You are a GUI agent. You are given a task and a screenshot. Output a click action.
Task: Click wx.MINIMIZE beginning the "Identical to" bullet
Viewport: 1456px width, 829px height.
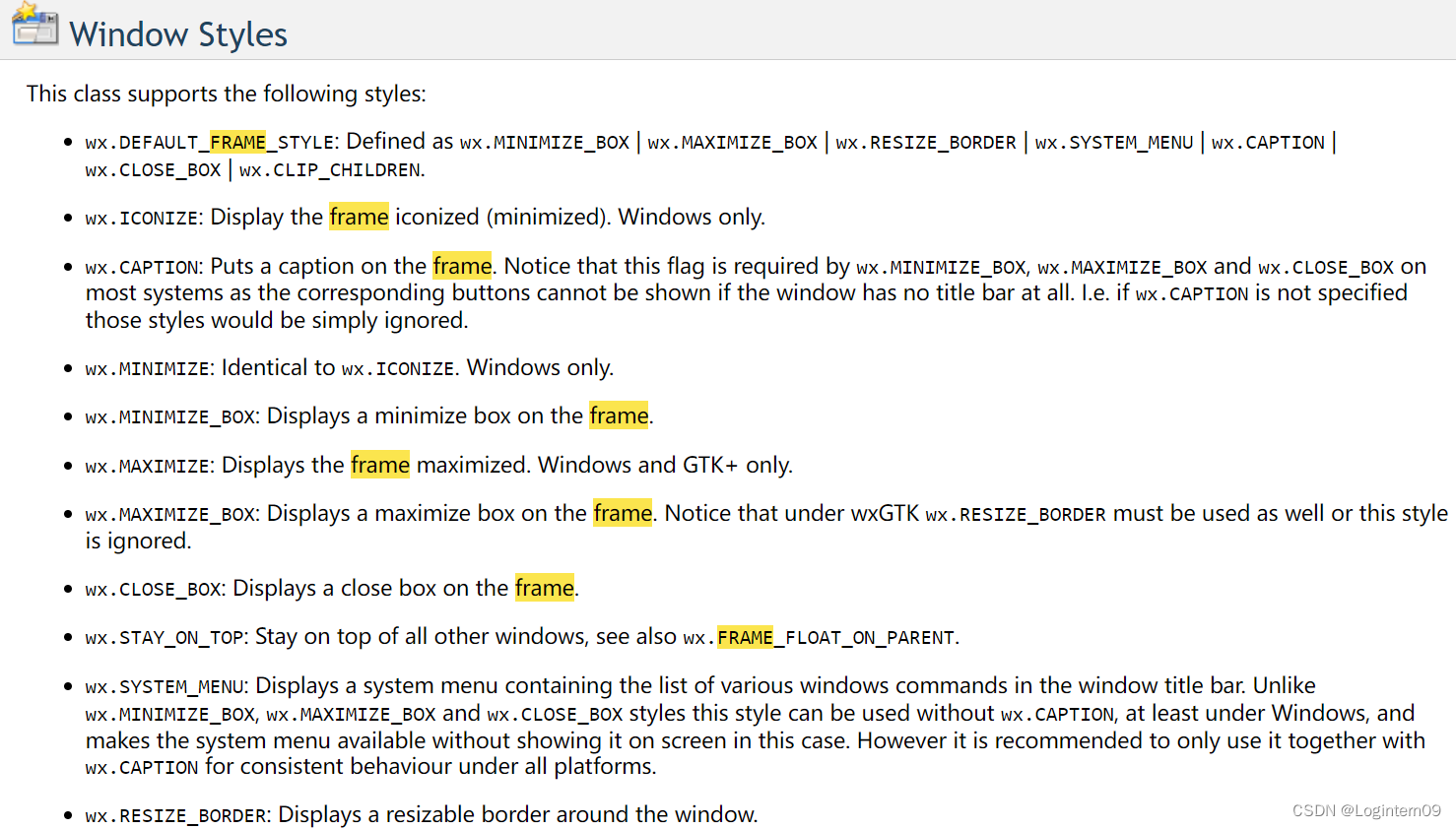148,369
